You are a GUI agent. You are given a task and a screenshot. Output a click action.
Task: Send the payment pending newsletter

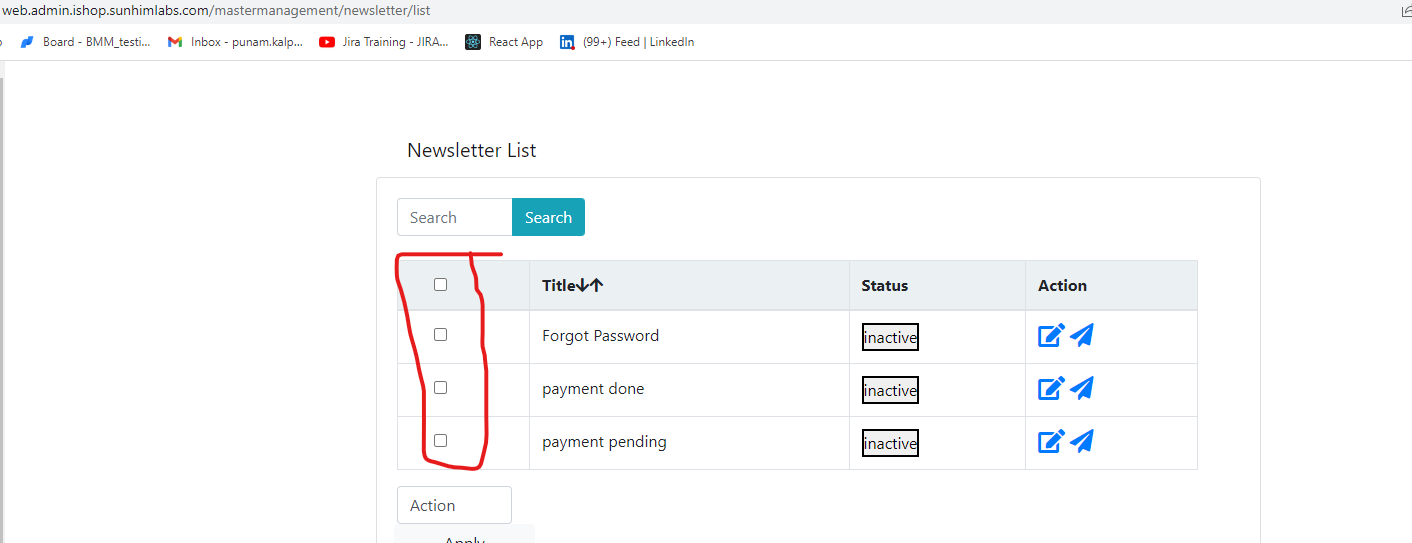point(1082,441)
